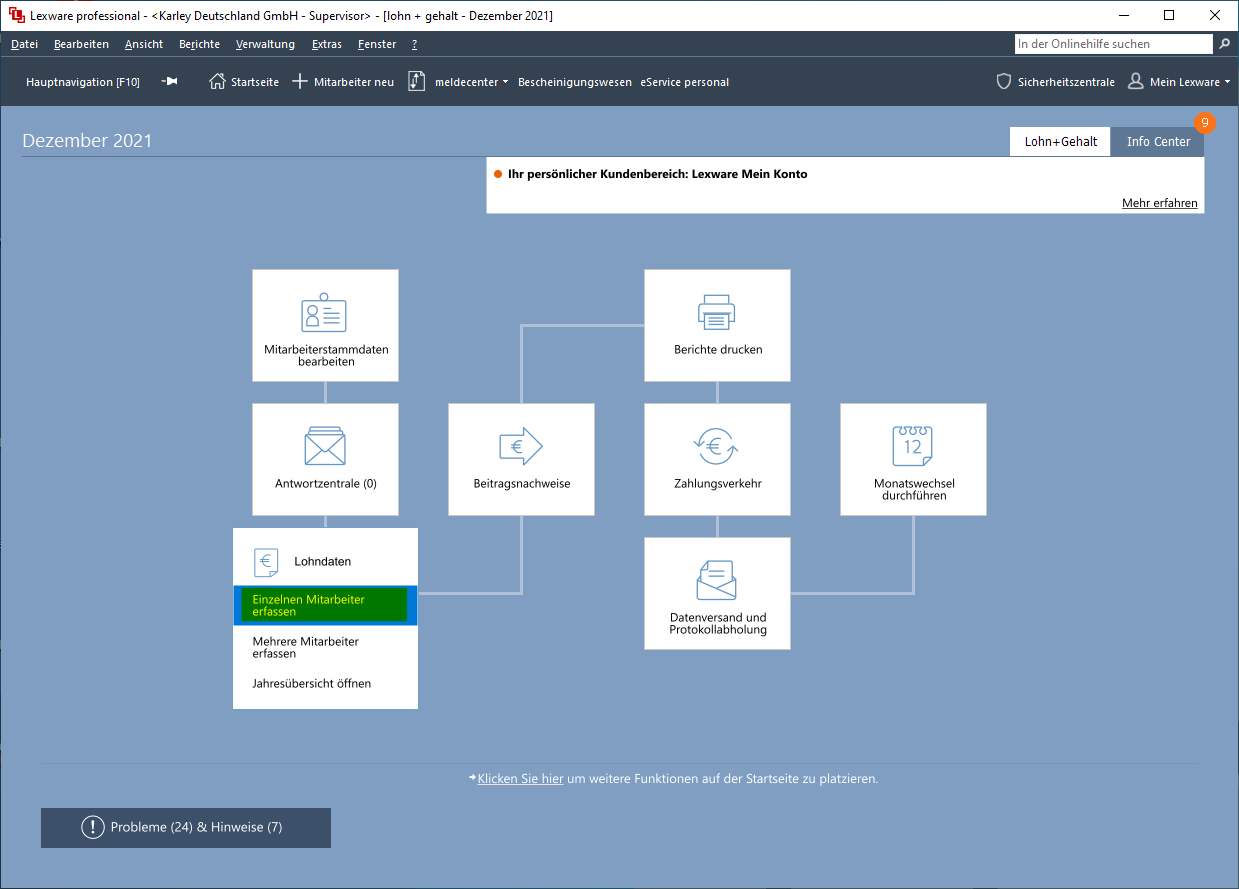
Task: Expand the Mein Lexware dropdown arrow
Action: [1227, 82]
